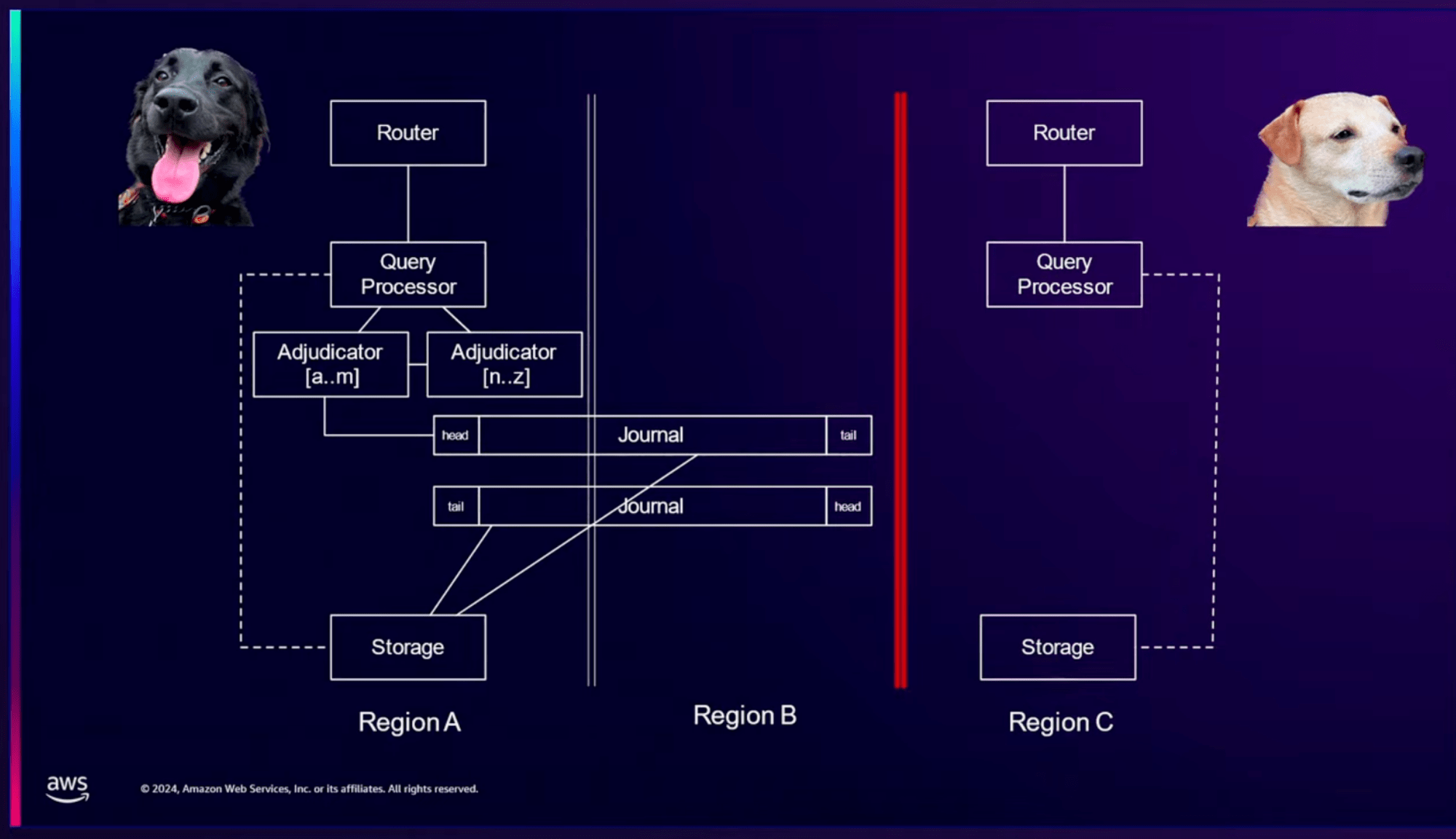Click the Storage node in Region A

(x=407, y=647)
